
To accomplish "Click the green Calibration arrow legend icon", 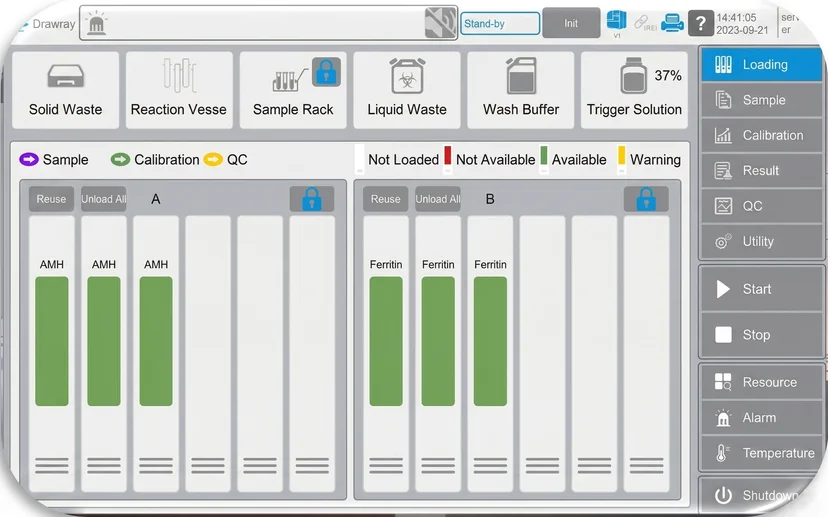I will [120, 159].
